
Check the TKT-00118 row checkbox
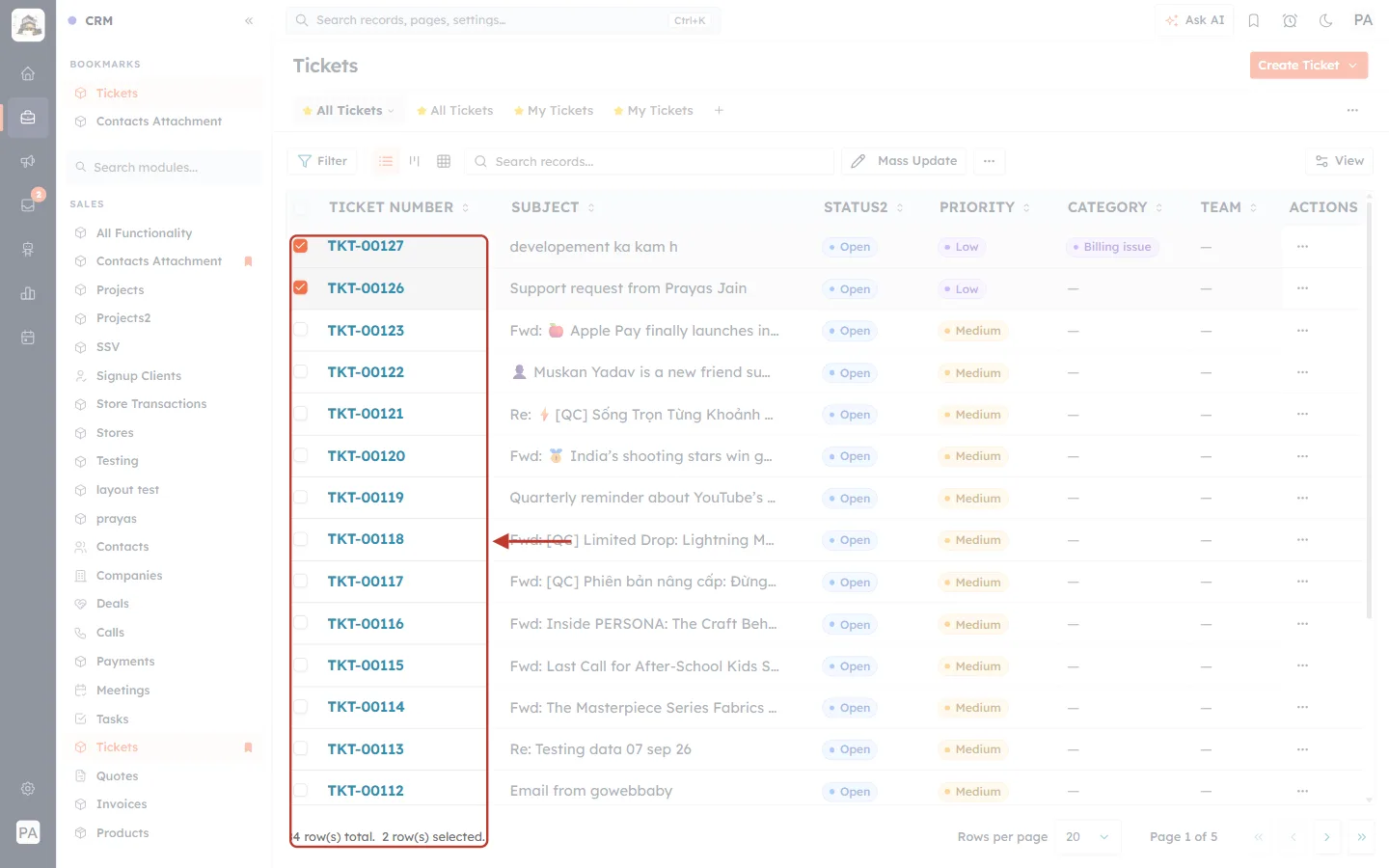(x=301, y=539)
